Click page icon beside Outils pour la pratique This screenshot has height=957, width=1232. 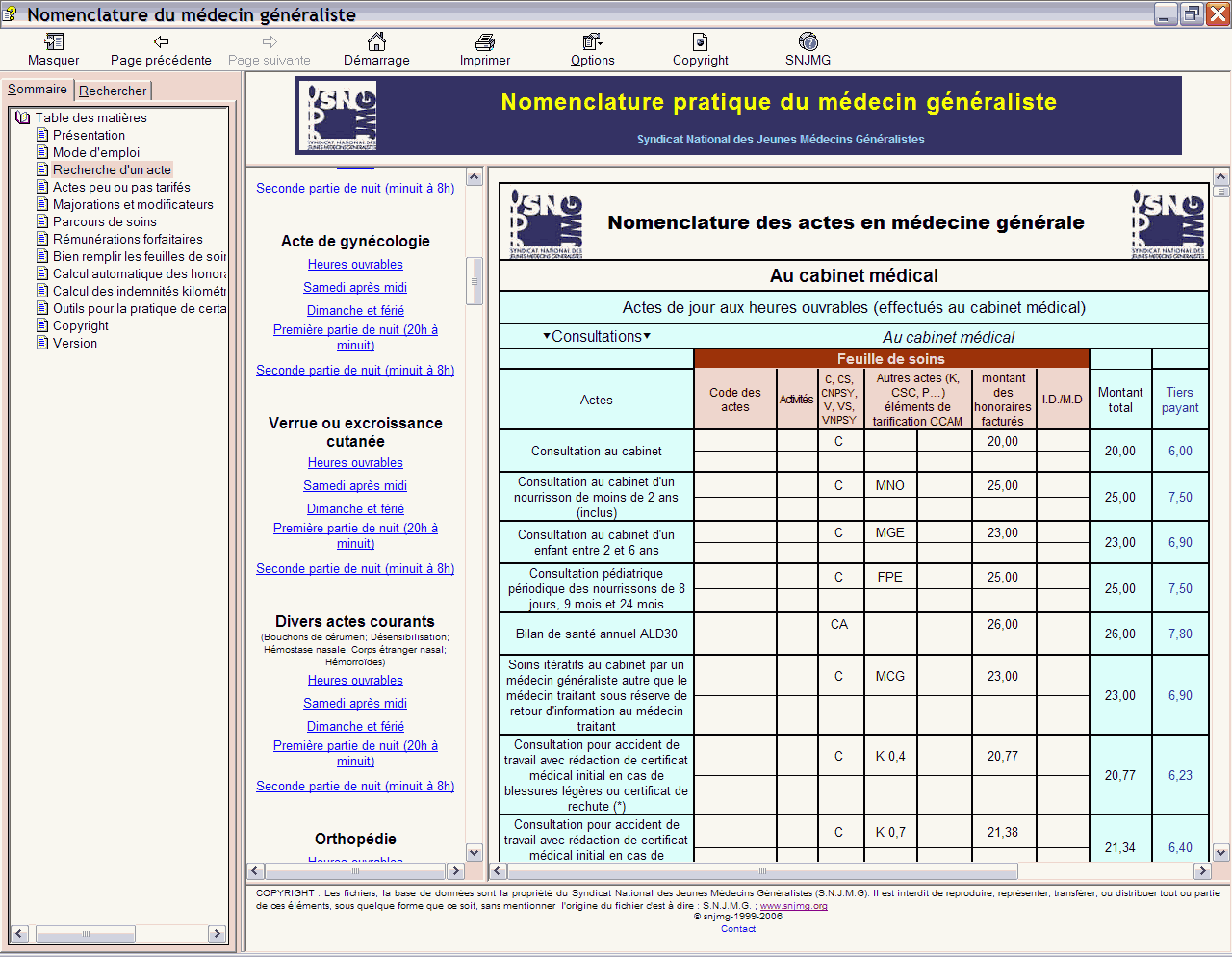pyautogui.click(x=42, y=308)
